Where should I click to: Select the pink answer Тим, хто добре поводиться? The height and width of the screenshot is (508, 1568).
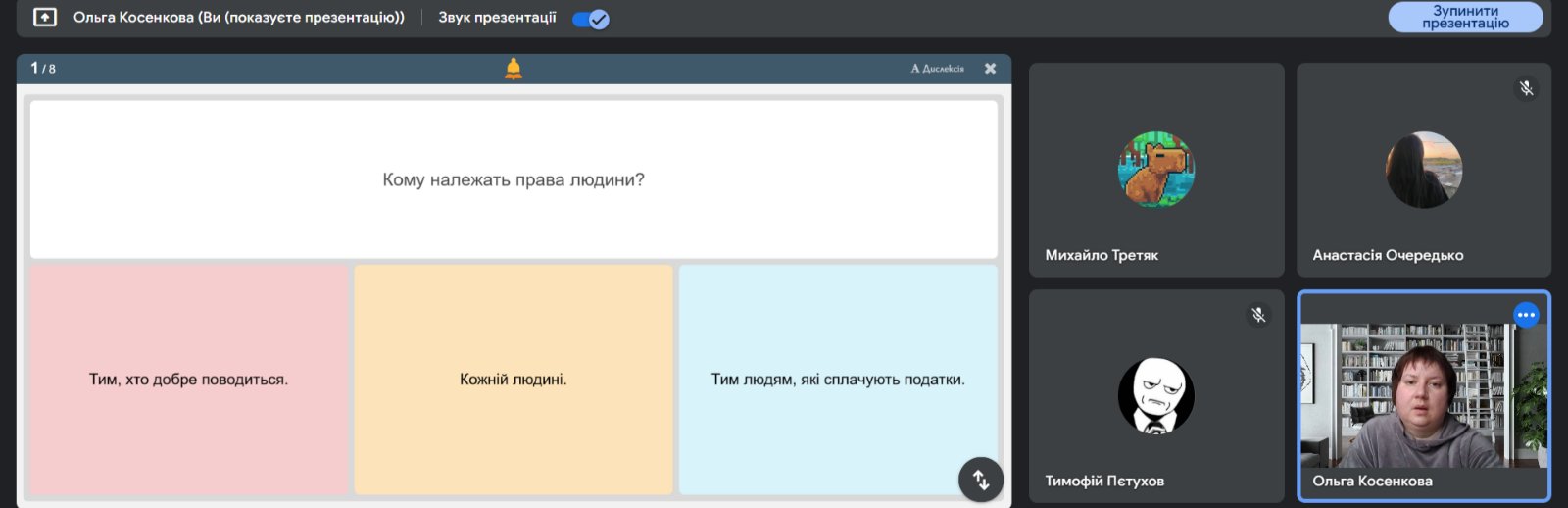189,380
